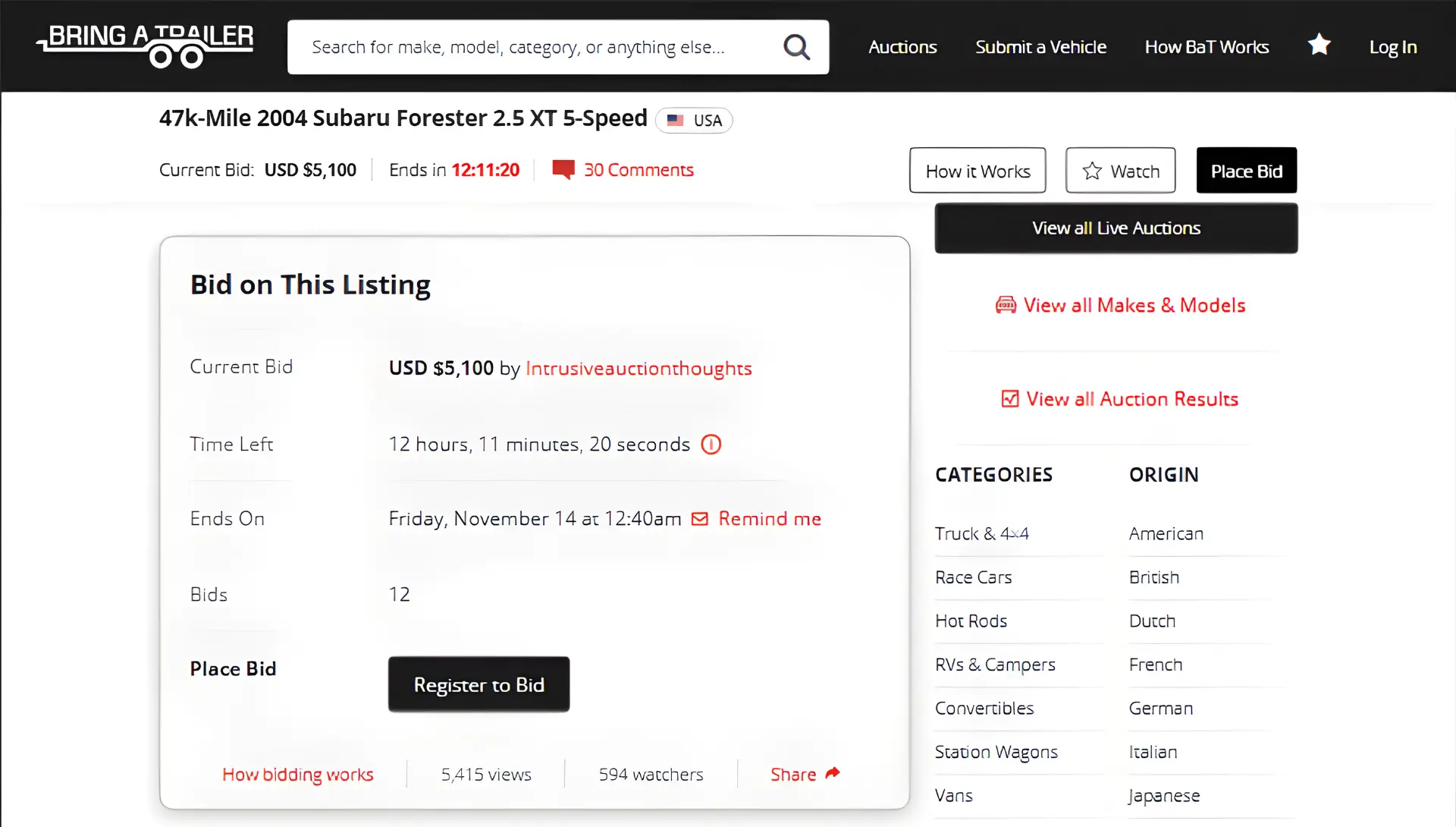
Task: Select Japanese origin
Action: 1164,797
